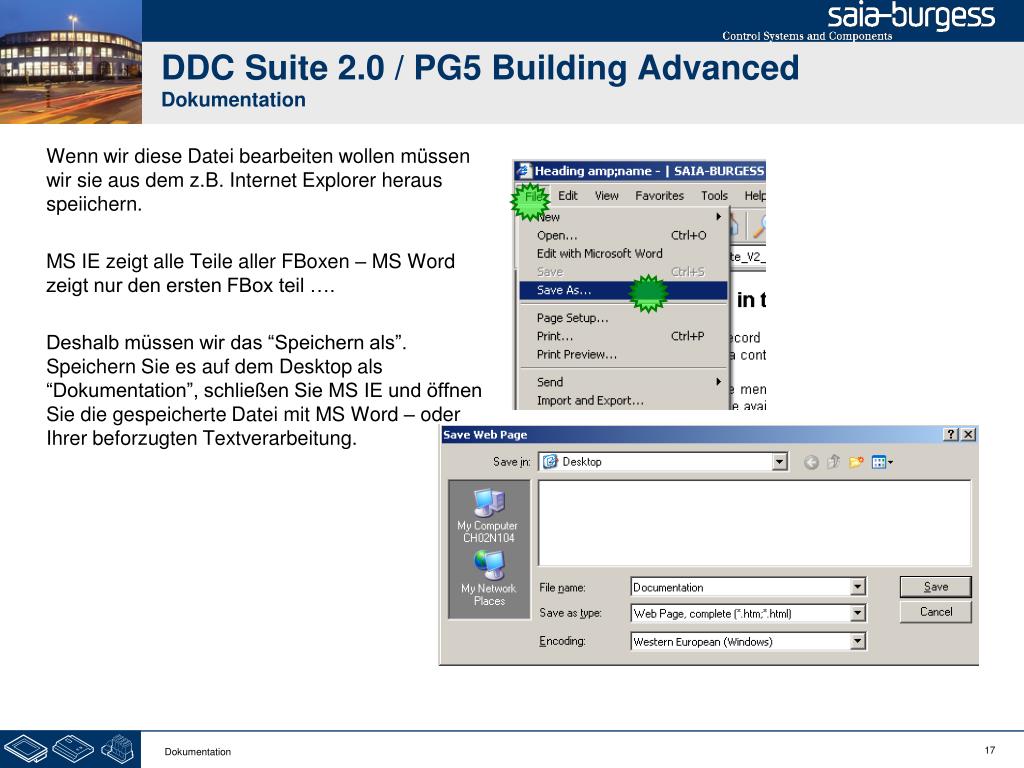This screenshot has height=768, width=1024.
Task: Expand the Encoding dropdown
Action: 858,641
